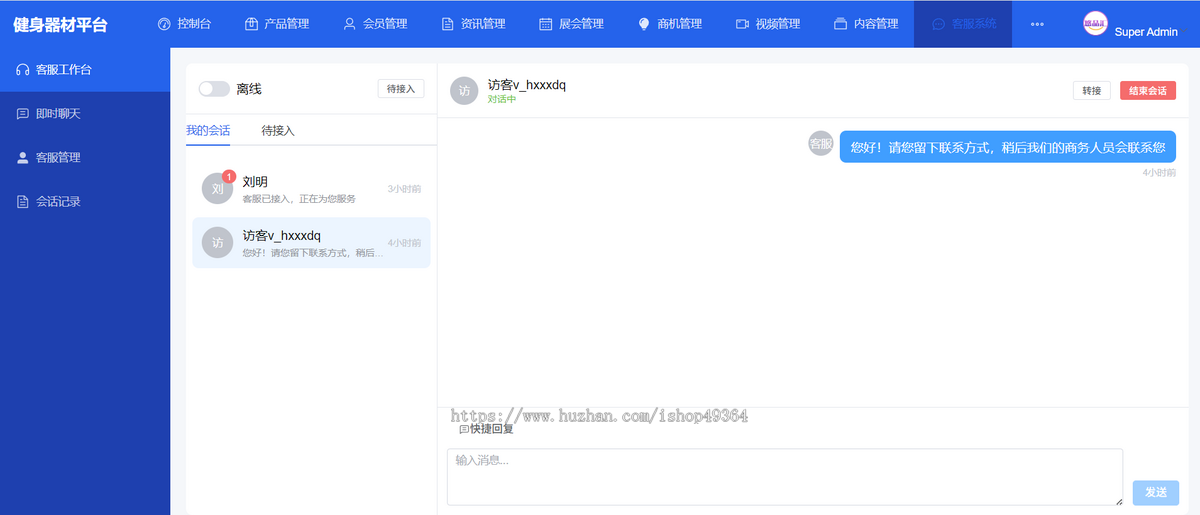The width and height of the screenshot is (1200, 515).
Task: Click the unread badge showing 1
Action: [229, 176]
